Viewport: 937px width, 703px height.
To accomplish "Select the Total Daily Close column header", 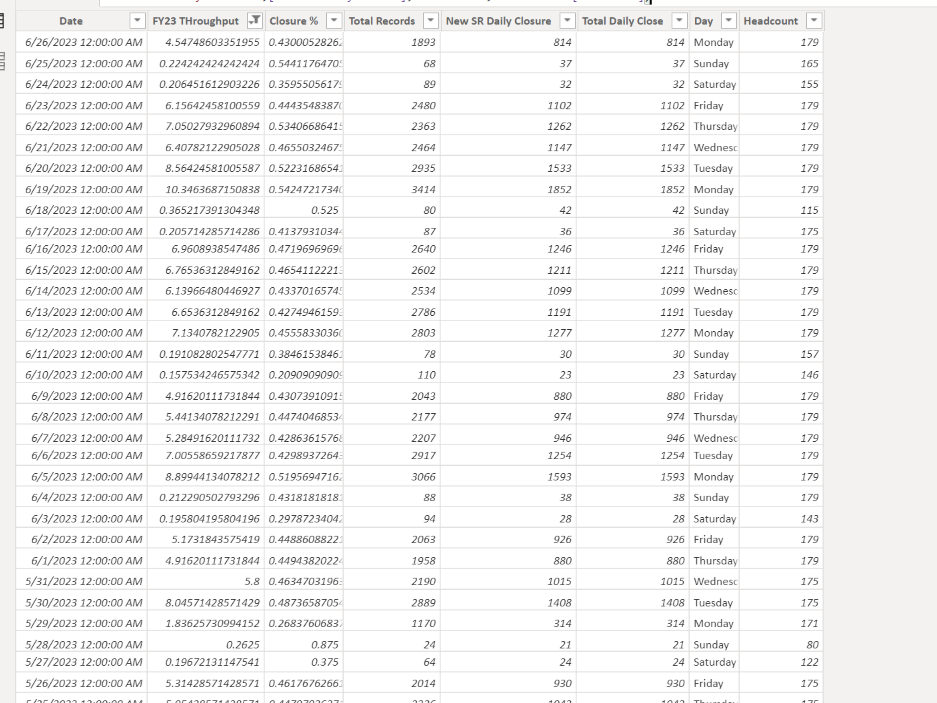I will pos(623,21).
